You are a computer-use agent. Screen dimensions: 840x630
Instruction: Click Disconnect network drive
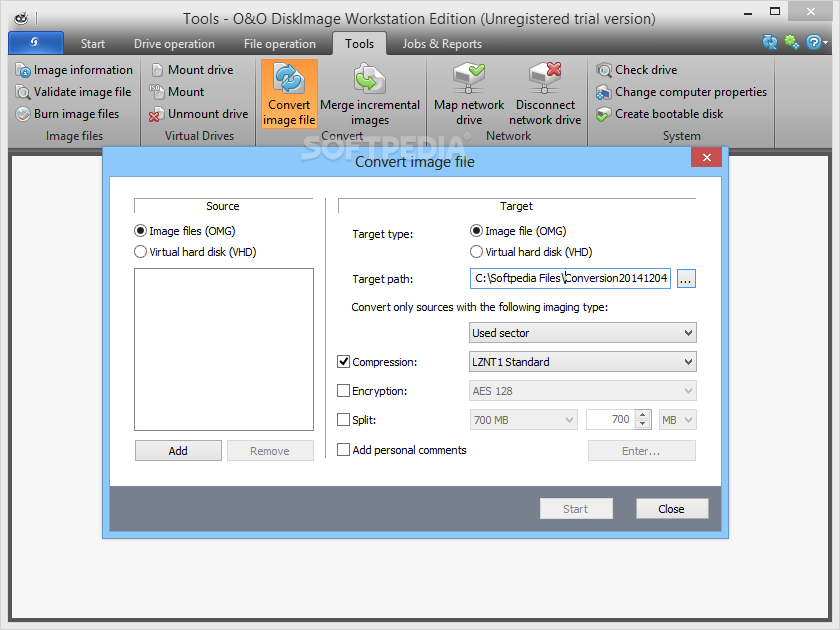coord(545,94)
